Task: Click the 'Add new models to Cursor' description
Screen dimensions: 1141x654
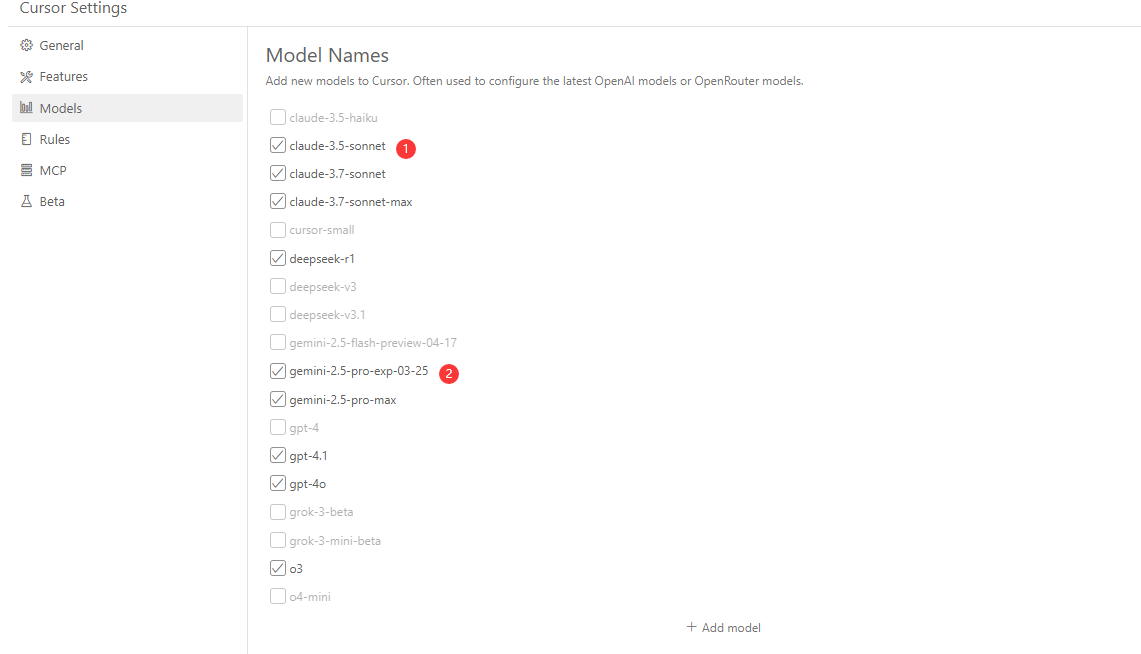Action: point(535,81)
